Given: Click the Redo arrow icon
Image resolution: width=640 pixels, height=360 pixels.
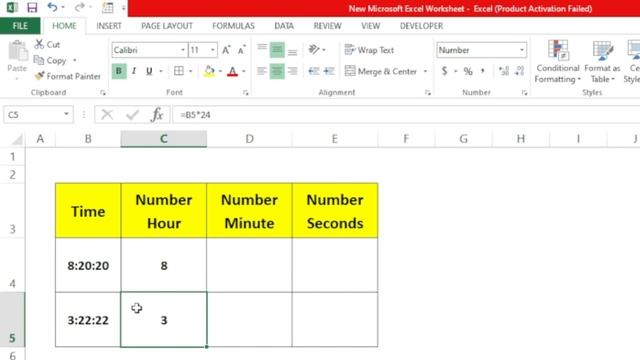Looking at the screenshot, I should tap(80, 7).
